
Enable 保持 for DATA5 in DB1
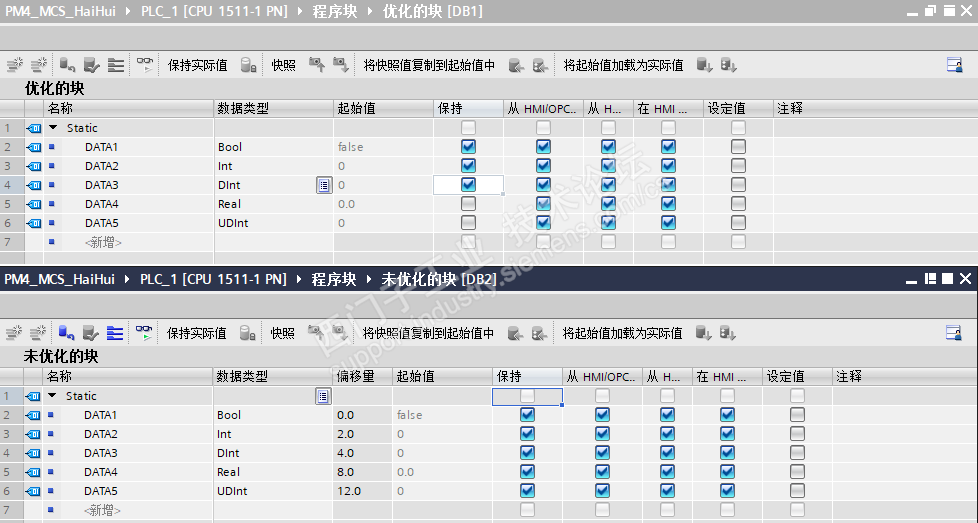point(468,223)
